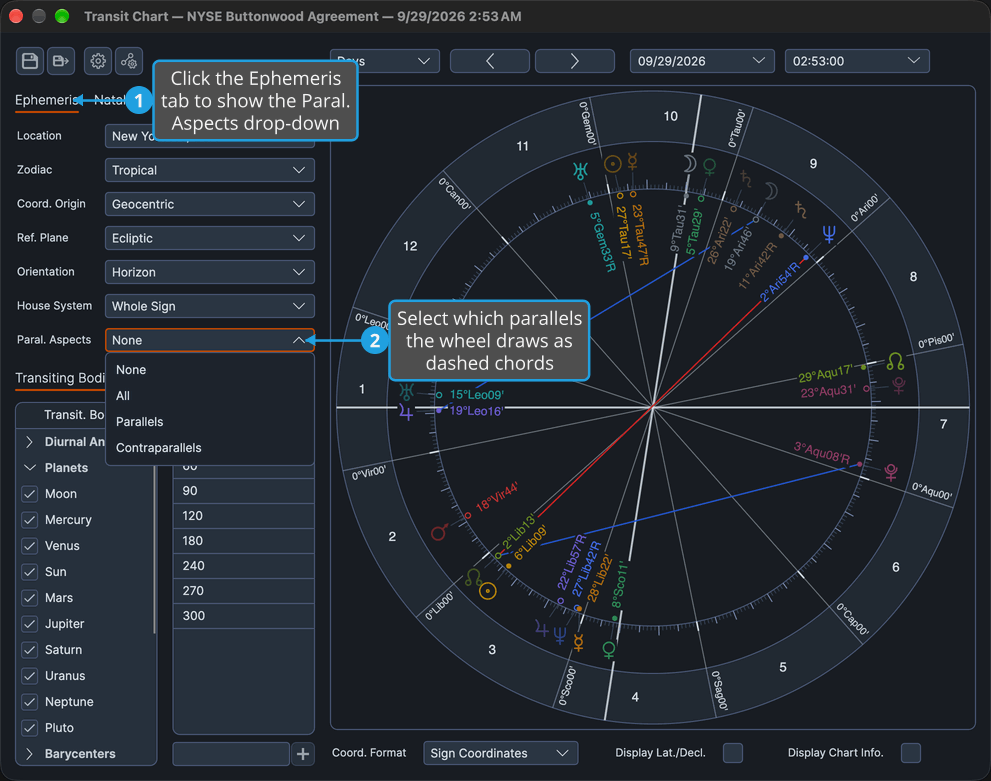
Task: Uncheck the Venus checkbox
Action: 30,546
